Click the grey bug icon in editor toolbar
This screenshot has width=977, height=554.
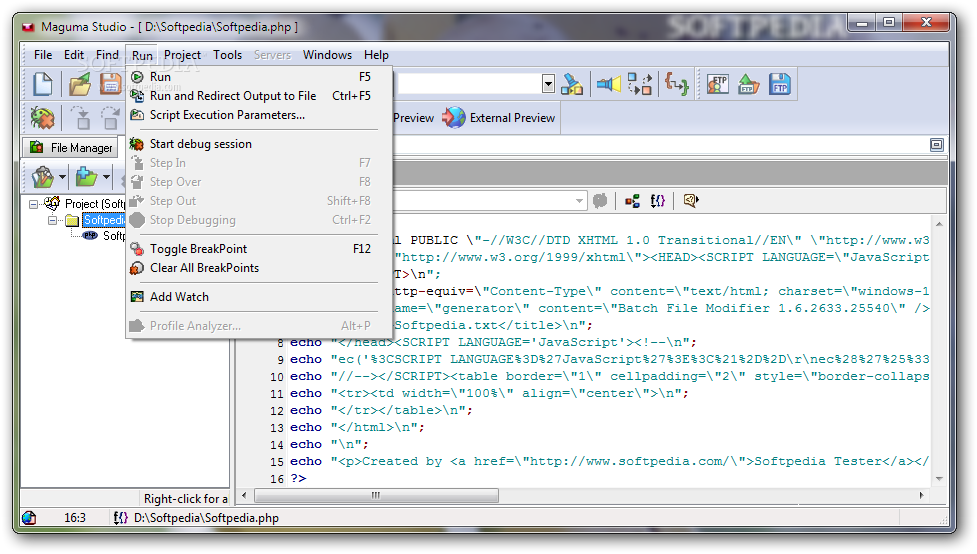[x=600, y=201]
